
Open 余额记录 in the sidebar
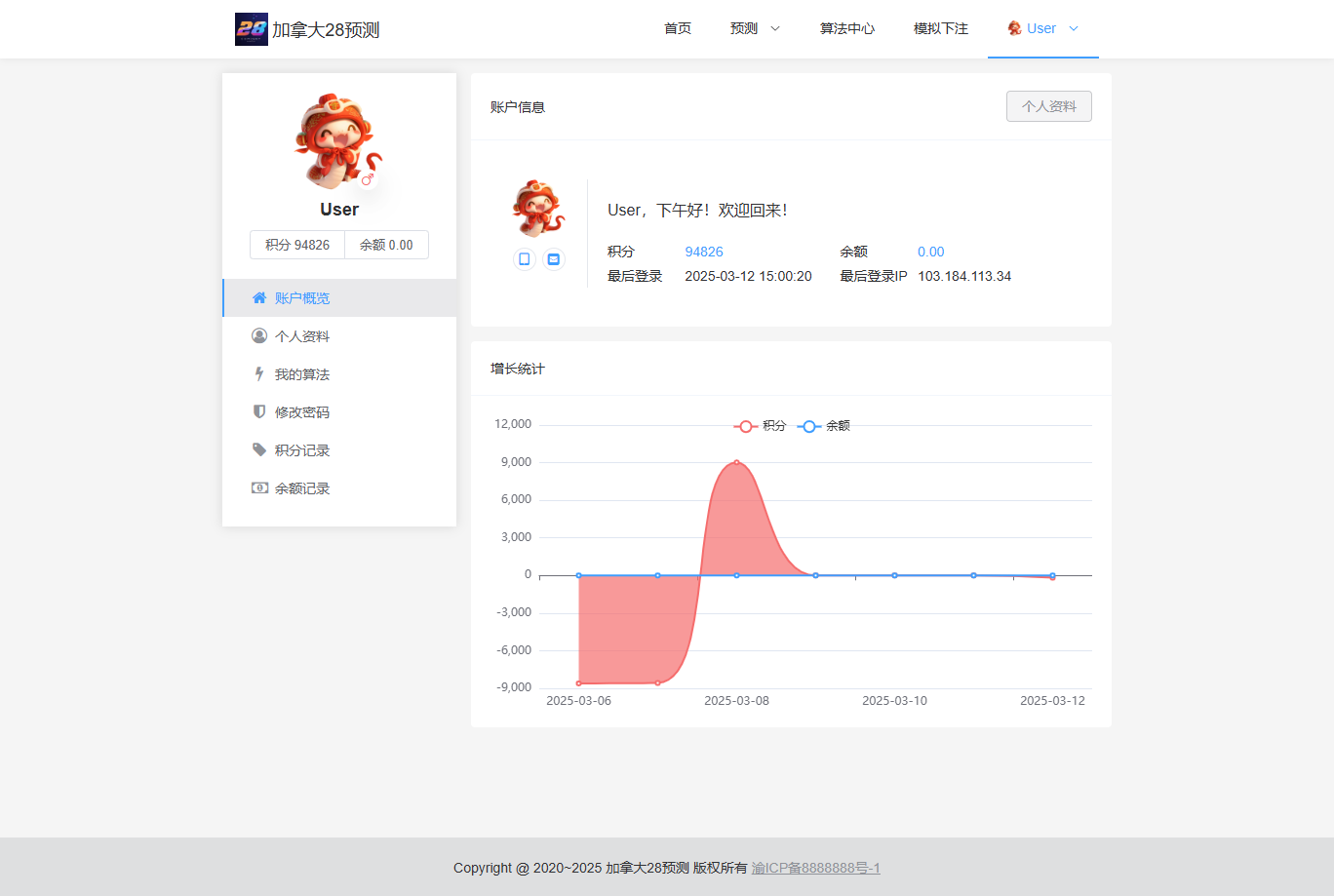[x=339, y=487]
